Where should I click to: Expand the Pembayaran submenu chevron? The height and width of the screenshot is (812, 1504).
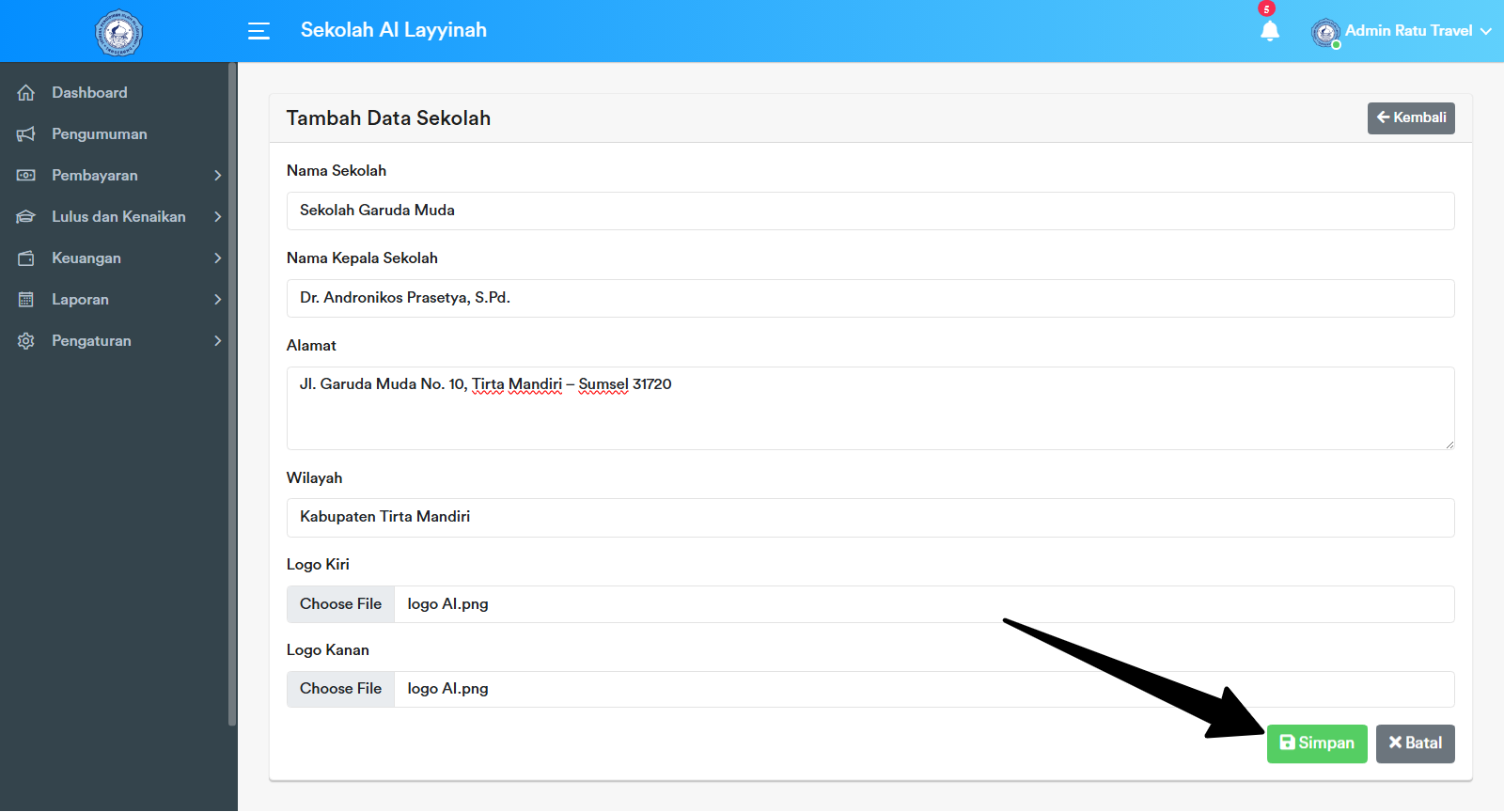coord(217,176)
